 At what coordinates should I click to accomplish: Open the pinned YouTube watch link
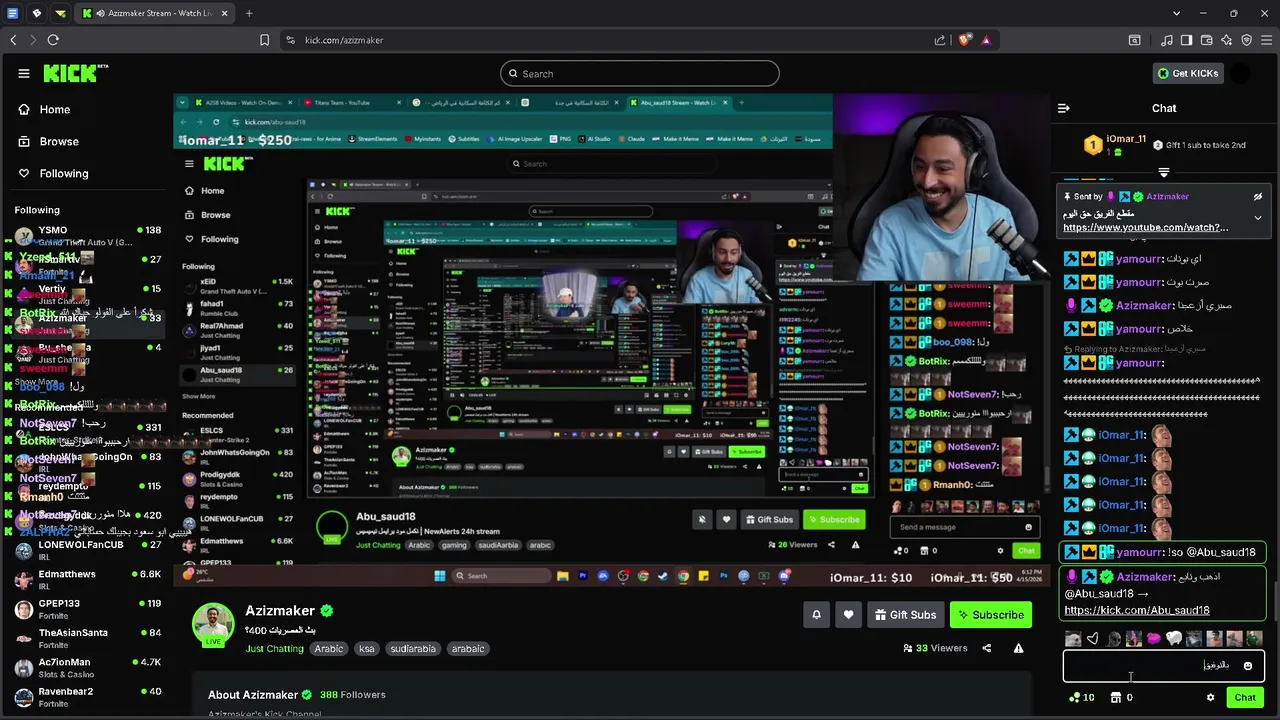click(1146, 228)
